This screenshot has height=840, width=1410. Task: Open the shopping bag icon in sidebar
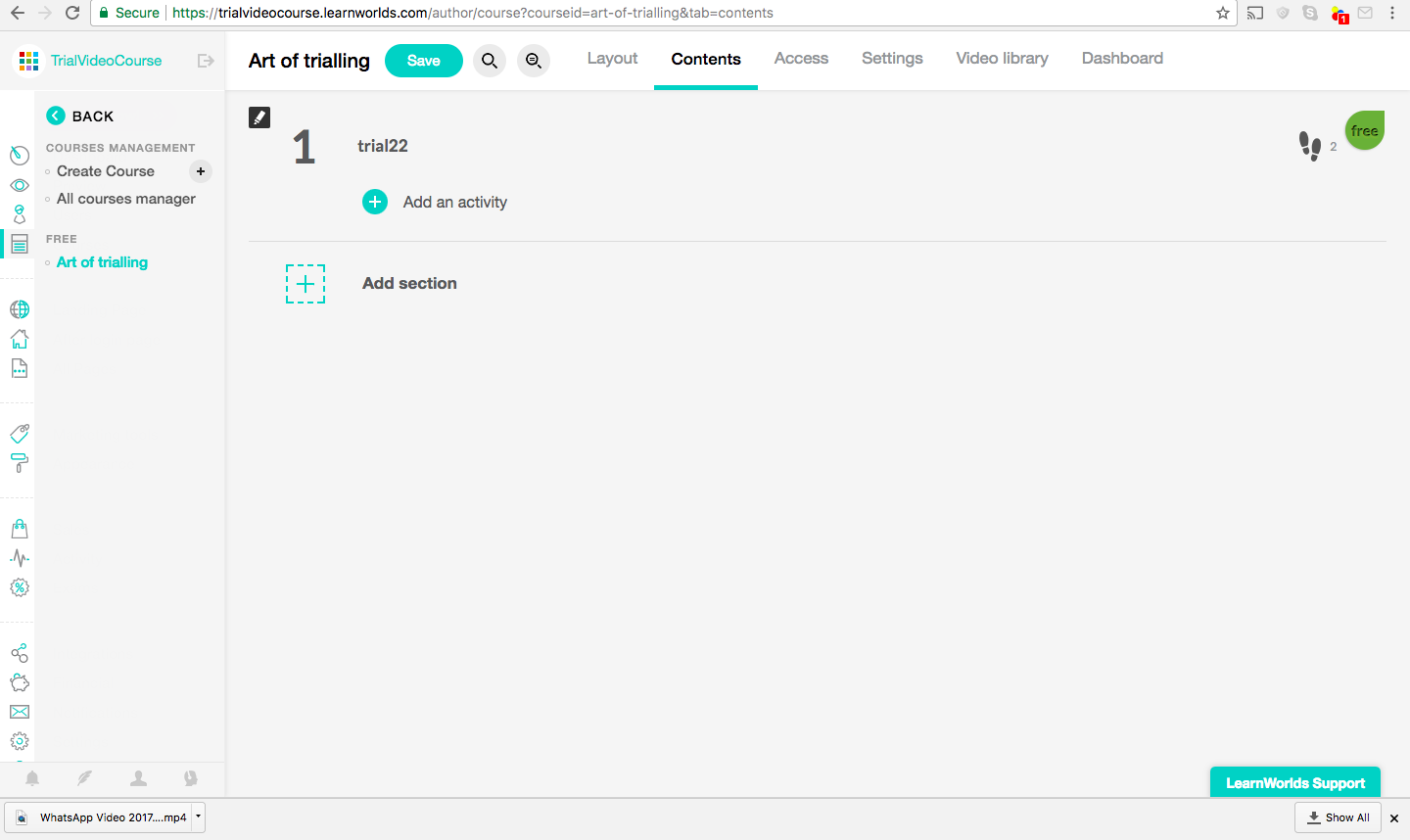(x=20, y=530)
